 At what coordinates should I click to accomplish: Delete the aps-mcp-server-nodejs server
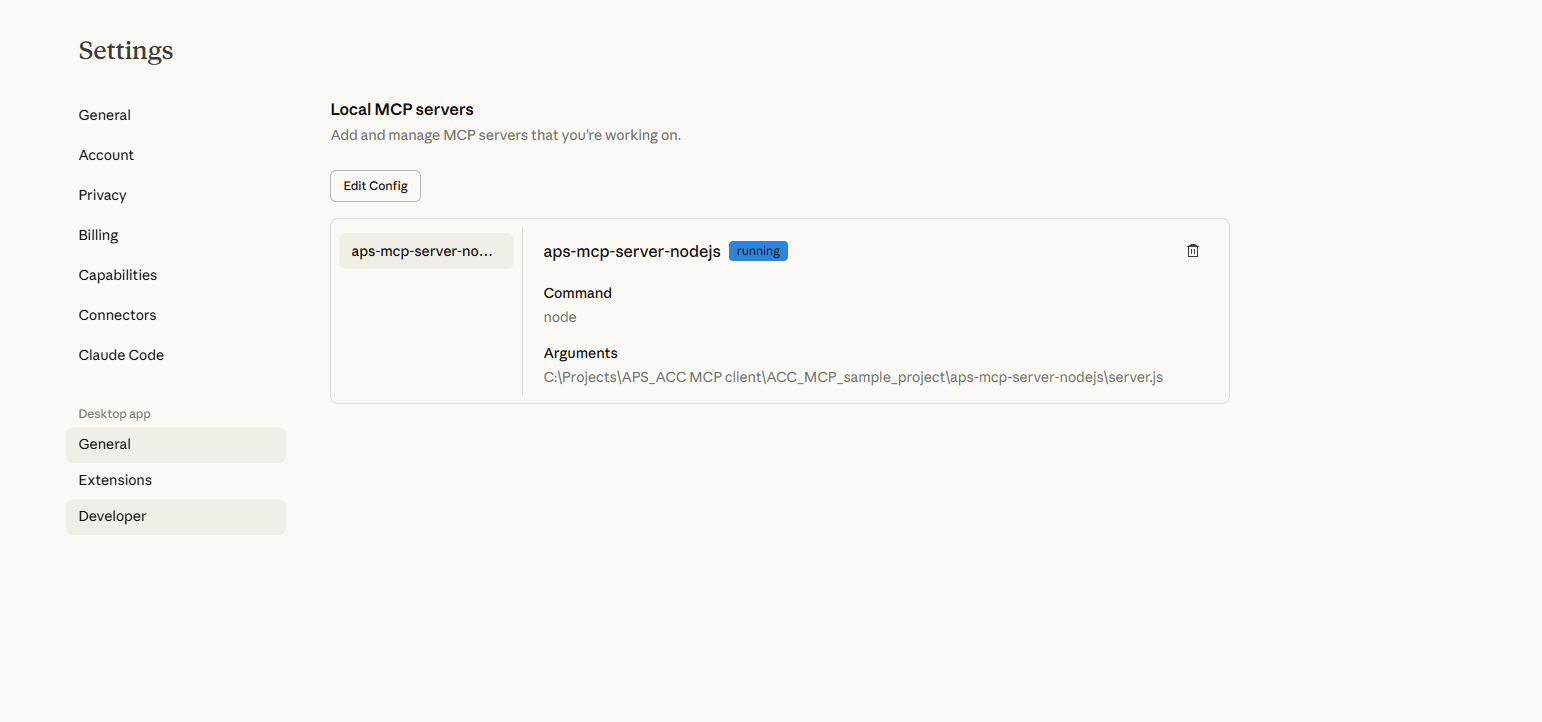[x=1192, y=250]
